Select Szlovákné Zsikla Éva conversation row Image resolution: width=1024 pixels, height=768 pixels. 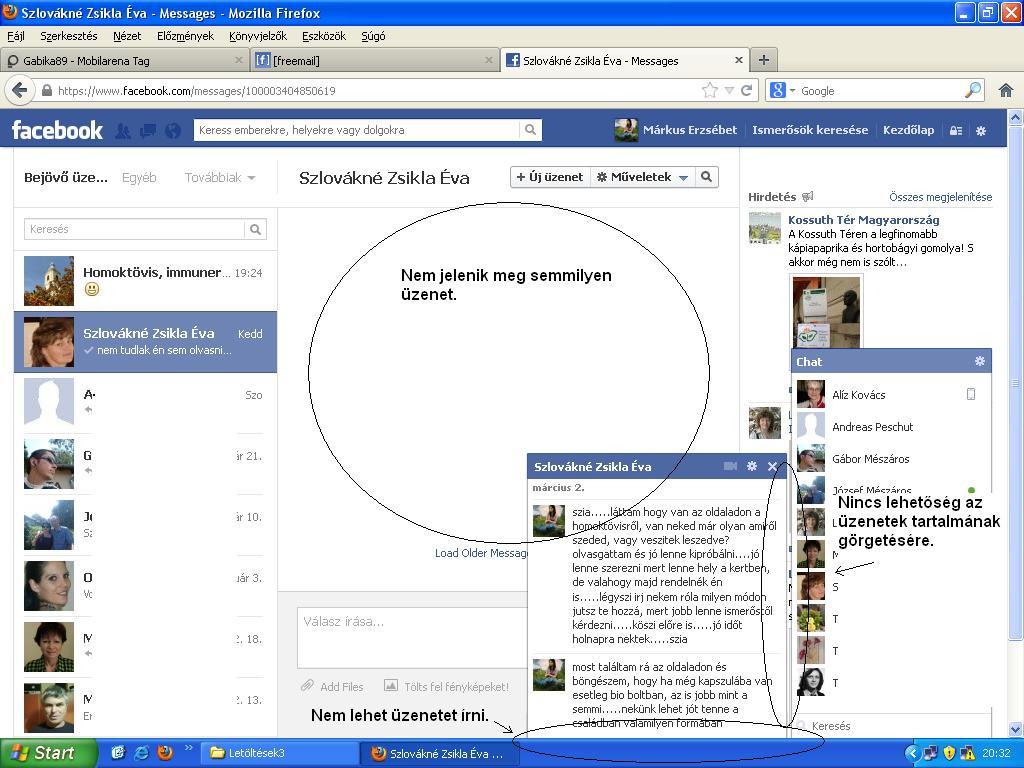(146, 342)
